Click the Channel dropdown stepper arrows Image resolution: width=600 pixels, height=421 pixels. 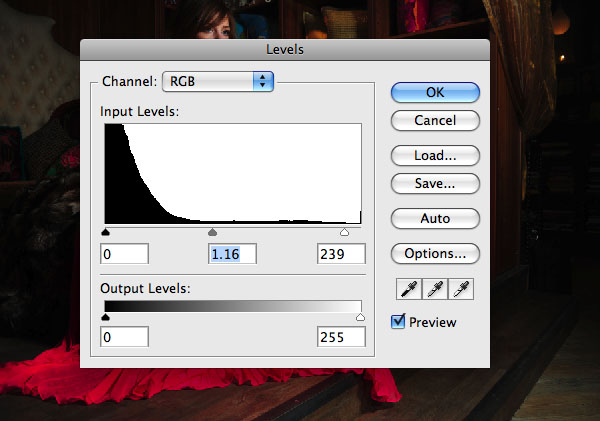pos(263,82)
